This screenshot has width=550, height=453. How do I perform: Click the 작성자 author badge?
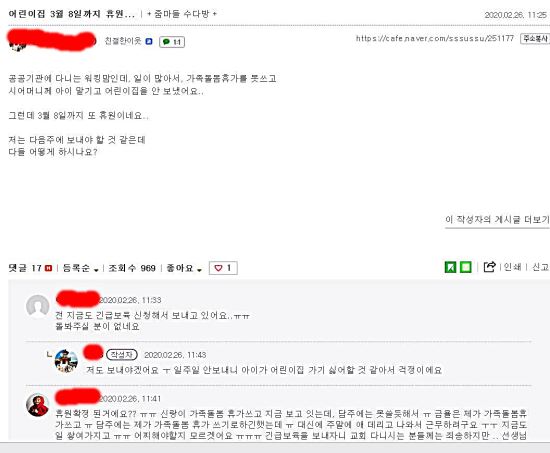pyautogui.click(x=121, y=355)
